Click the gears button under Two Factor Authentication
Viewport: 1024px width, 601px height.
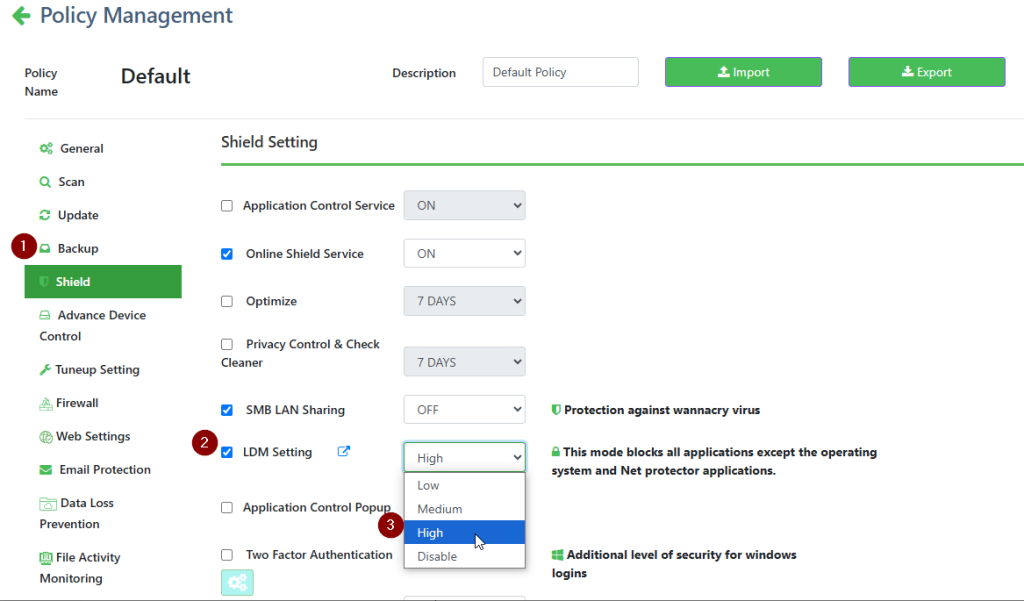tap(237, 582)
